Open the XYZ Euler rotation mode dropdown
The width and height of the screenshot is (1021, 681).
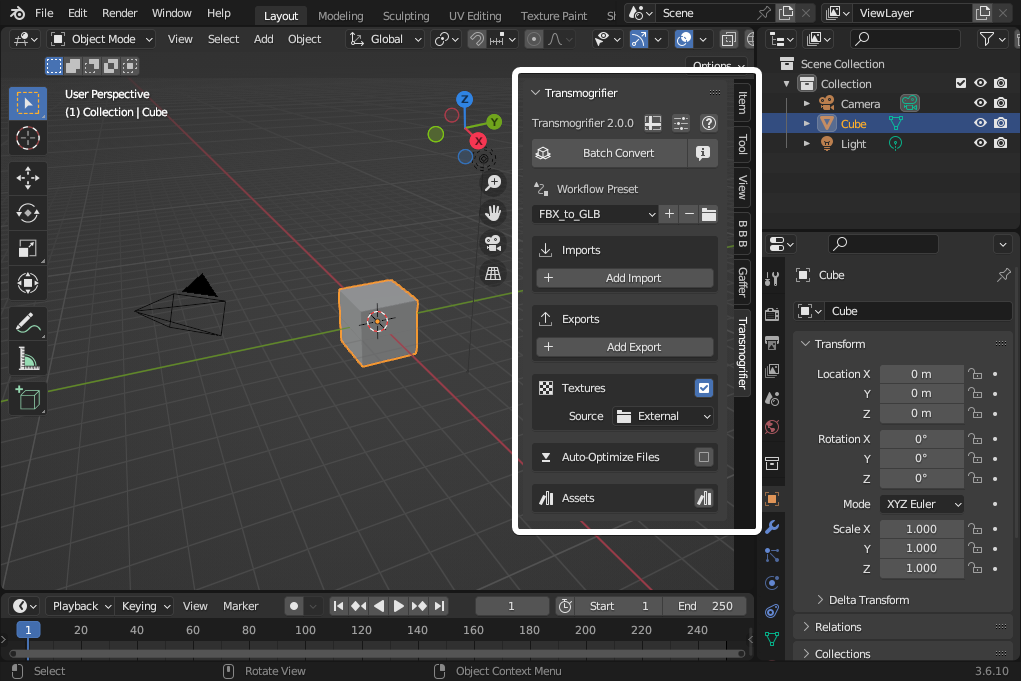[x=921, y=504]
